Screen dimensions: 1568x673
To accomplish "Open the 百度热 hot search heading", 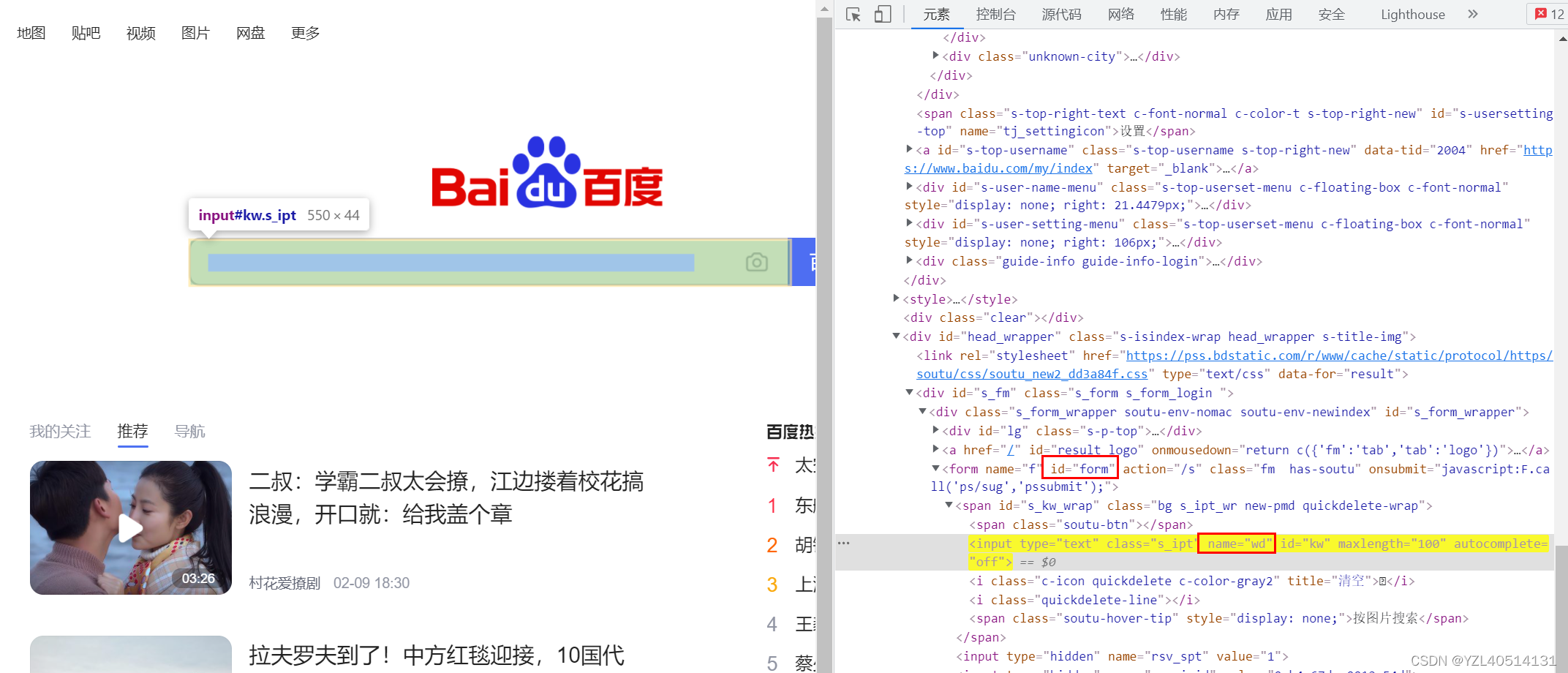I will point(790,432).
